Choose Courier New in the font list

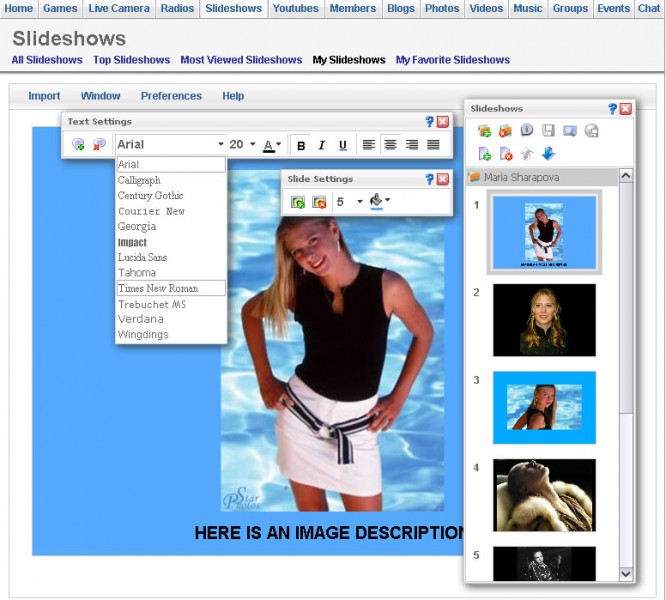171,211
